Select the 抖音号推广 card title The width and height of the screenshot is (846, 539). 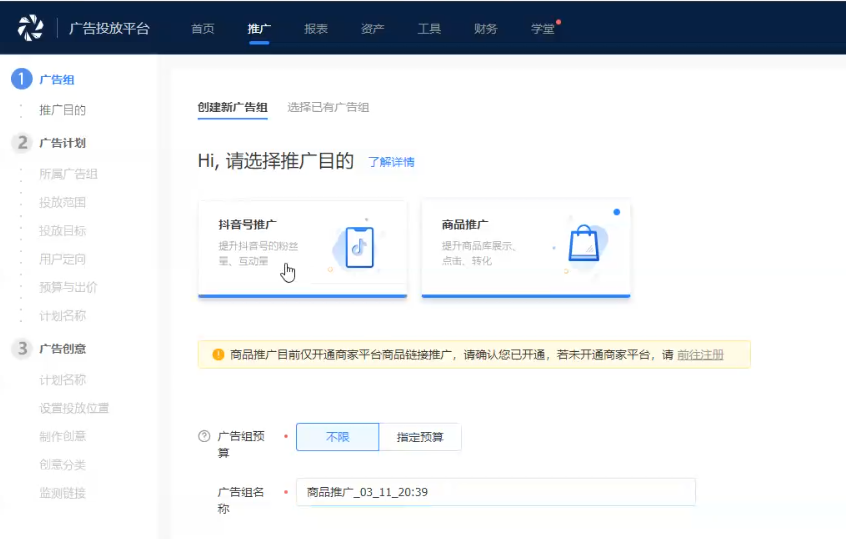pos(248,224)
